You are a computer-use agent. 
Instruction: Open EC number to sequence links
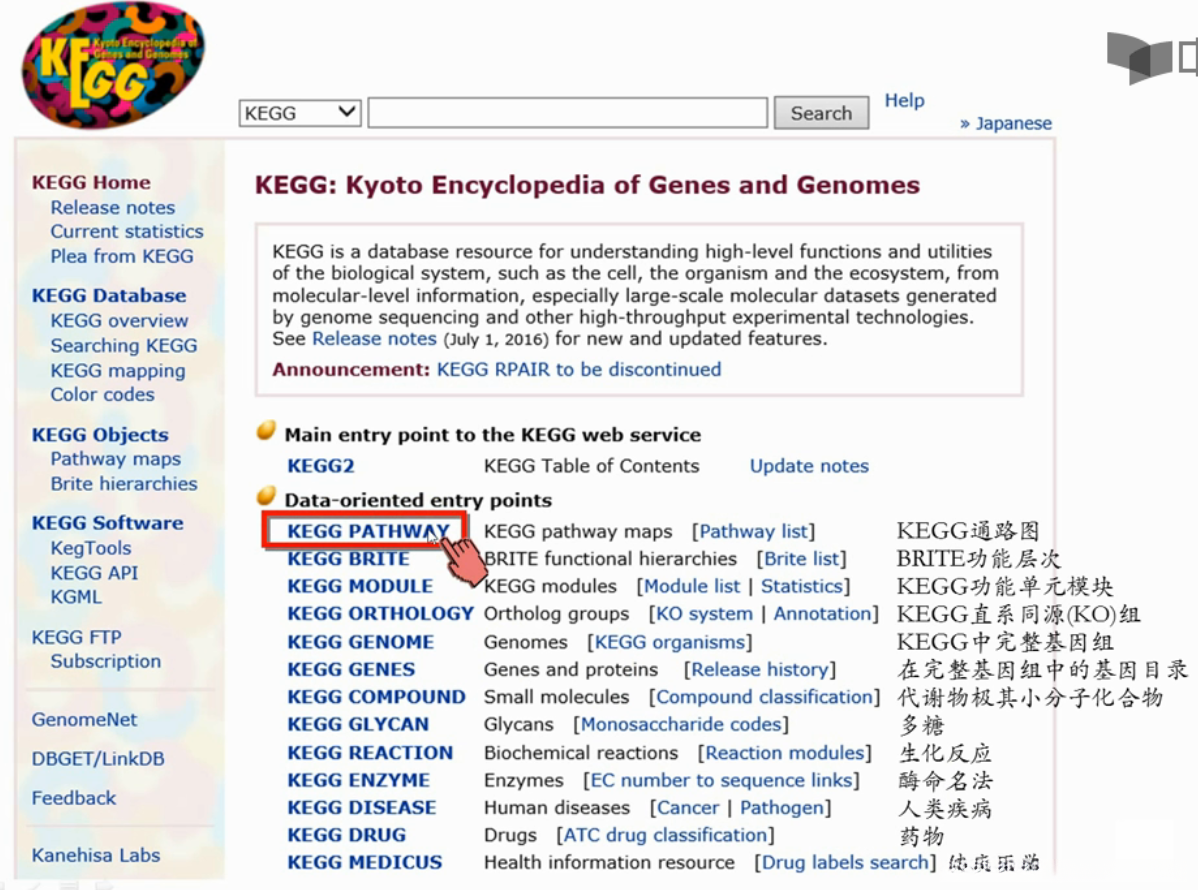(x=721, y=780)
